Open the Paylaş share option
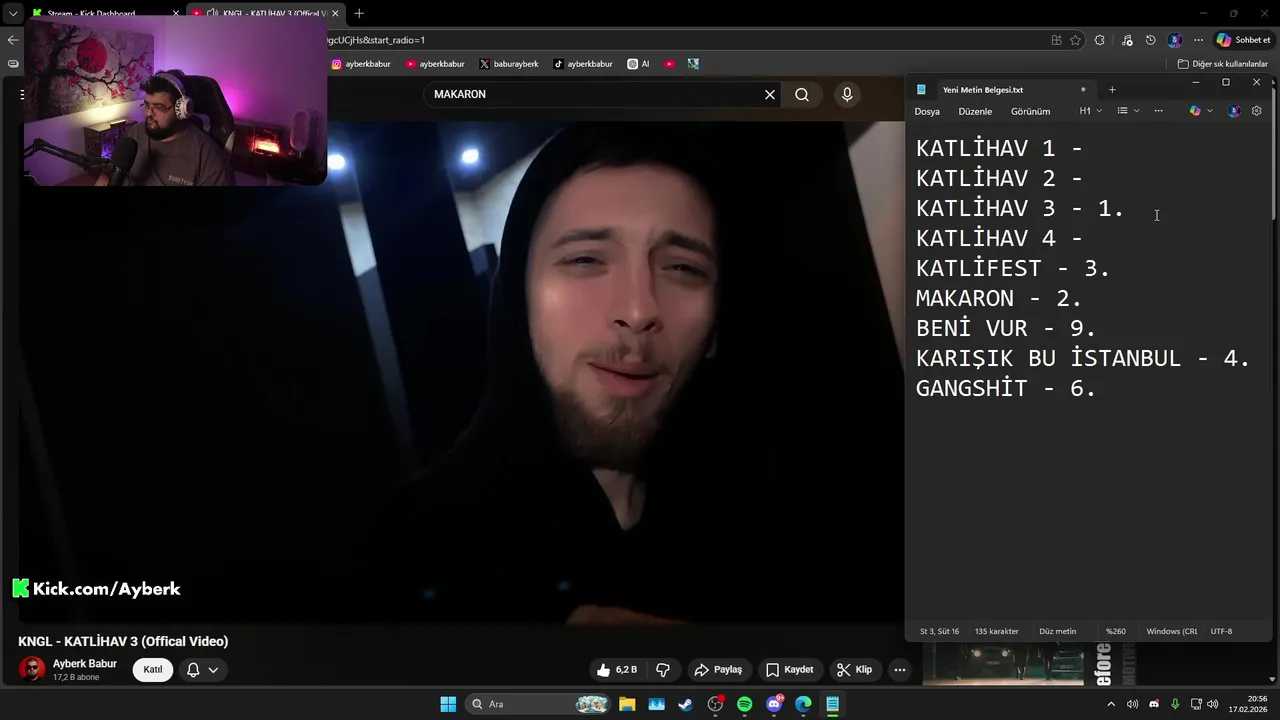The image size is (1280, 720). 718,670
